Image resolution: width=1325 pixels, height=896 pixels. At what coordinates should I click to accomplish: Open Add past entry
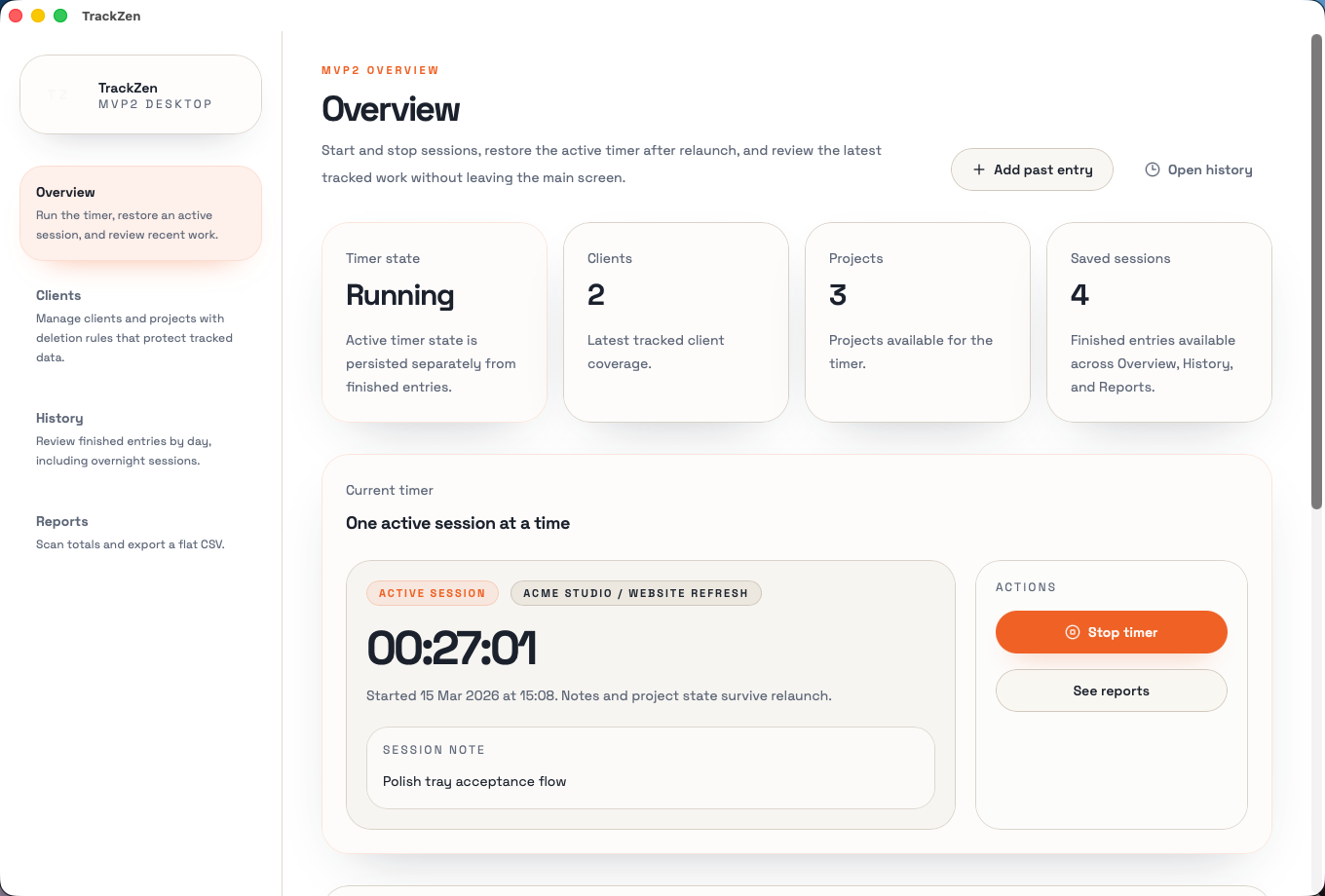1032,168
